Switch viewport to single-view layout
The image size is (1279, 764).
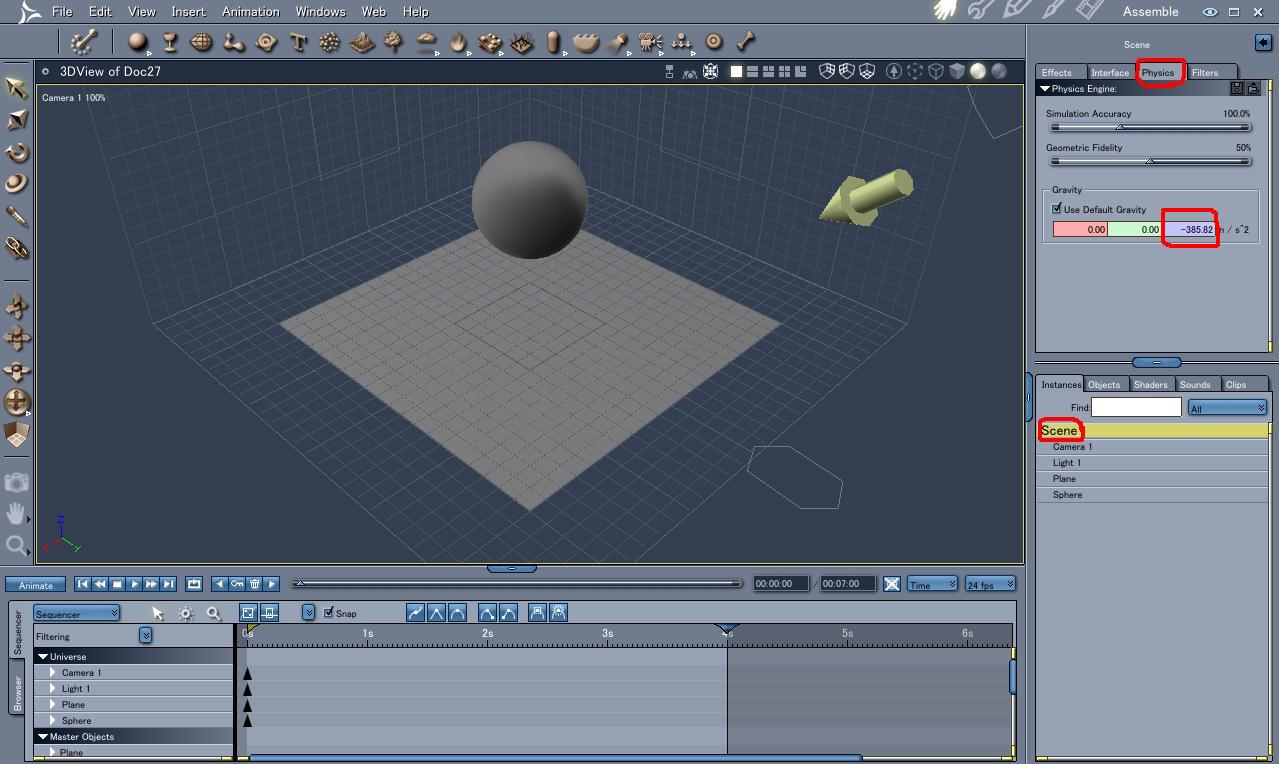pos(737,71)
